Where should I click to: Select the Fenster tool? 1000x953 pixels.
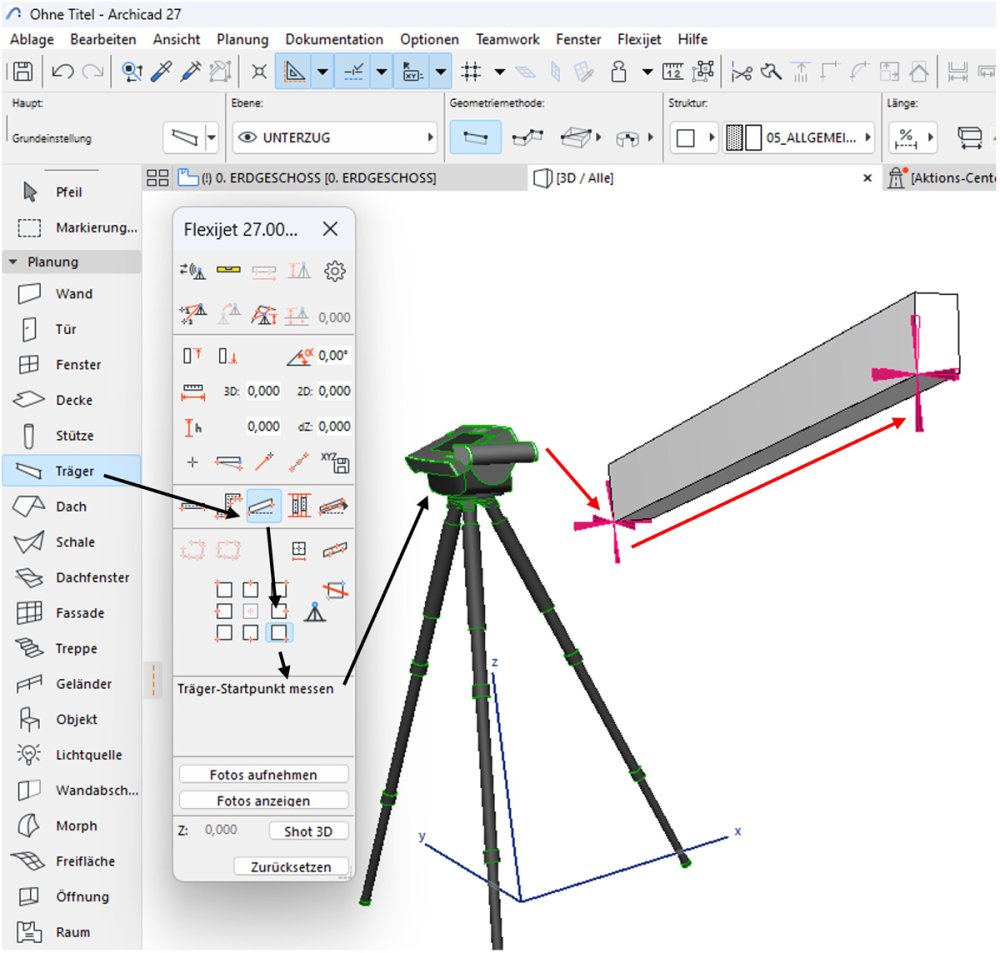(x=71, y=365)
